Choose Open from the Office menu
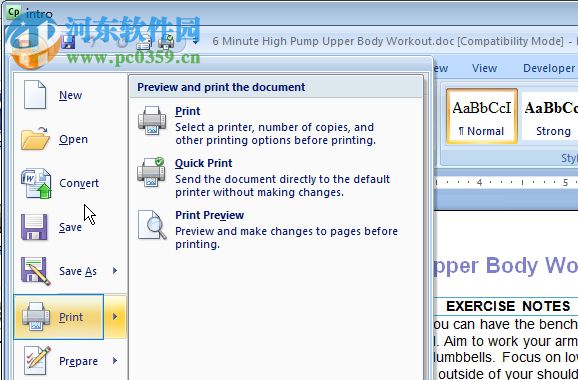 pos(70,139)
